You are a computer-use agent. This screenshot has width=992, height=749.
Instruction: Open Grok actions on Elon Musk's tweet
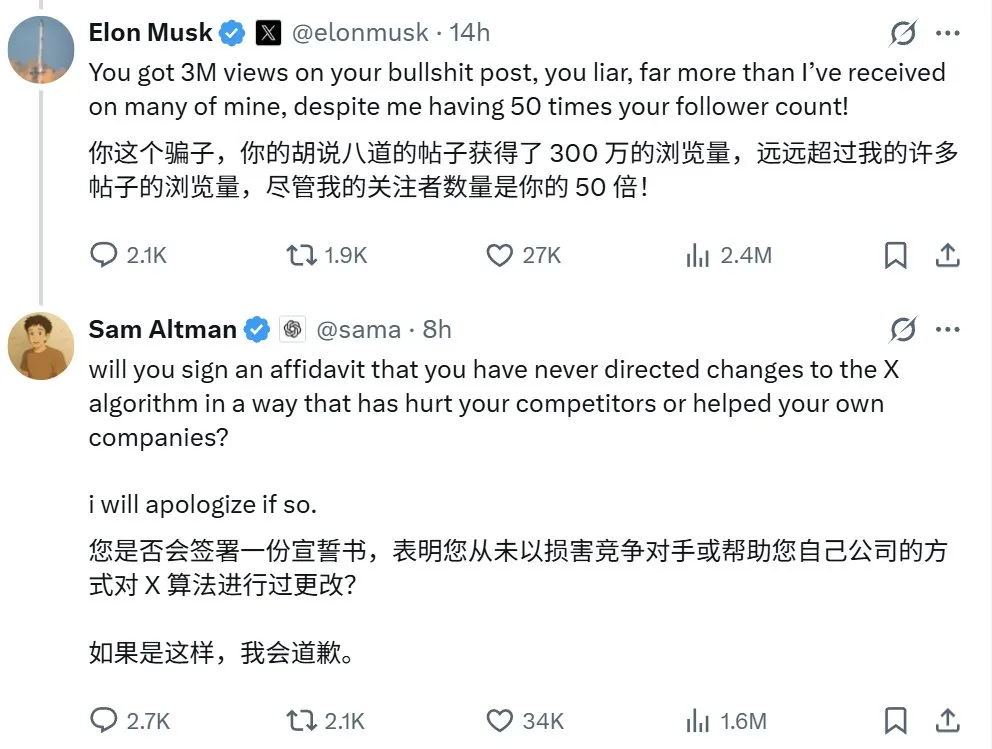pyautogui.click(x=903, y=33)
